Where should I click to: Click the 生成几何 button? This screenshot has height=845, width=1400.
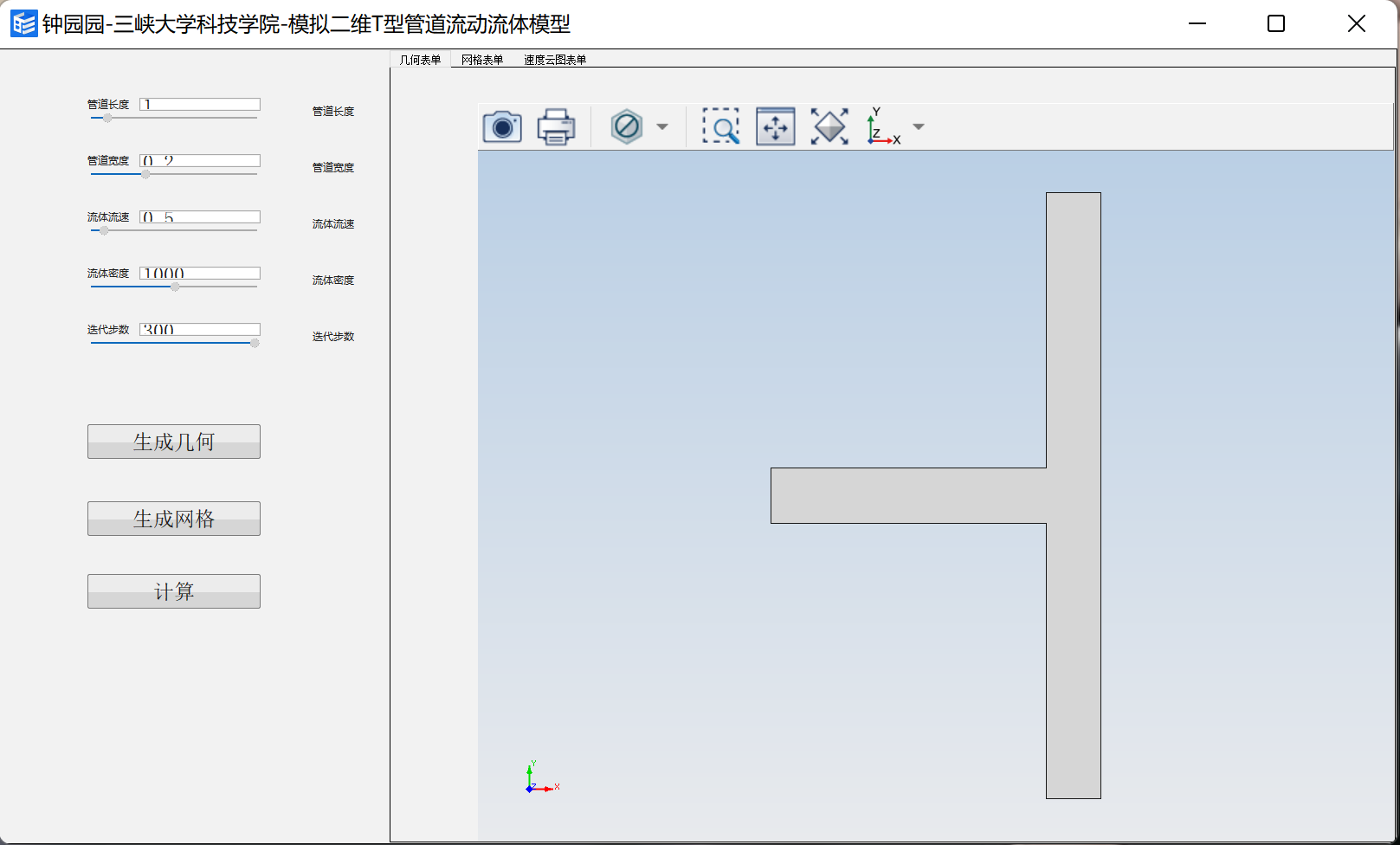(174, 442)
